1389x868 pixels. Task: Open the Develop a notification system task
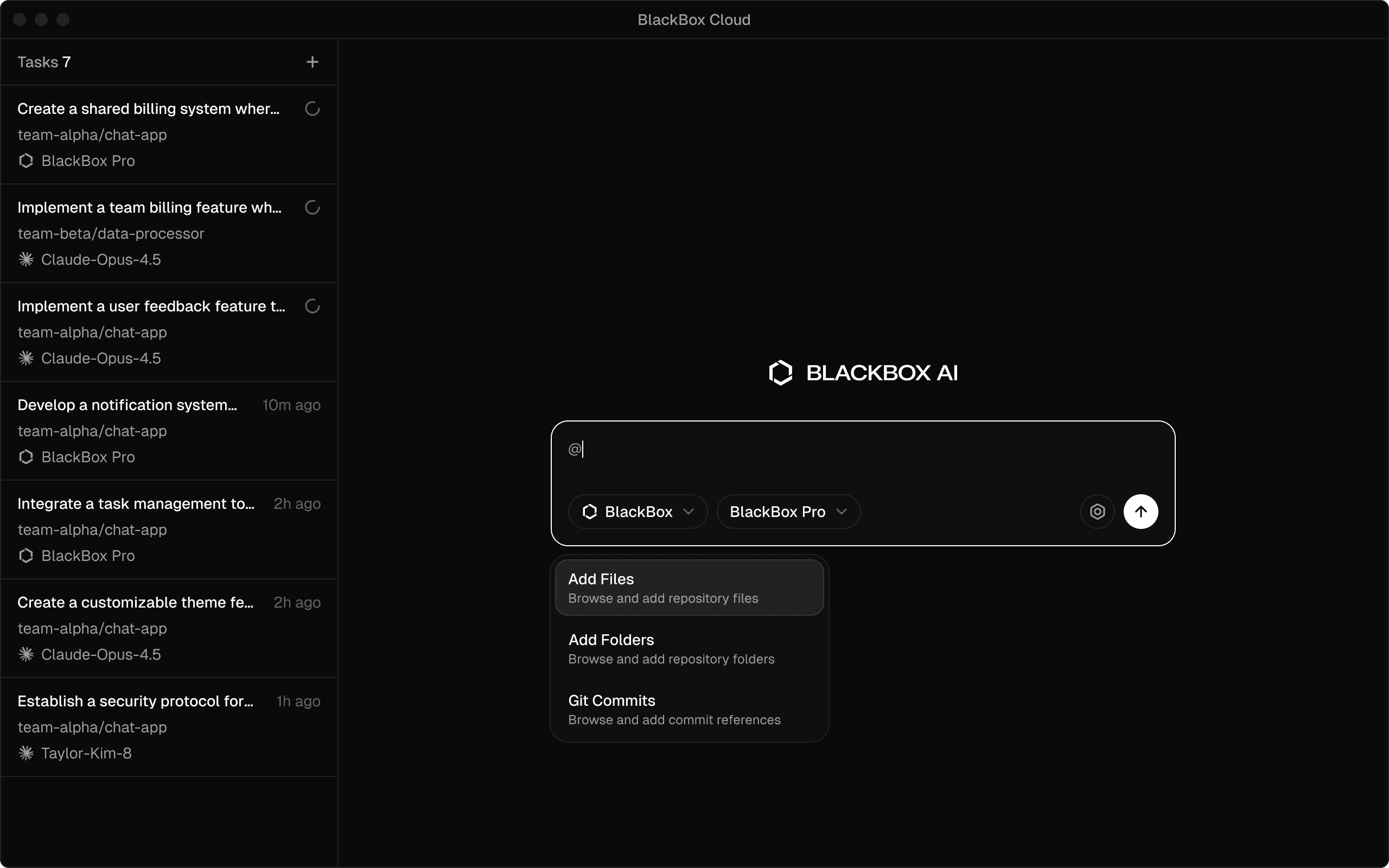[x=128, y=405]
